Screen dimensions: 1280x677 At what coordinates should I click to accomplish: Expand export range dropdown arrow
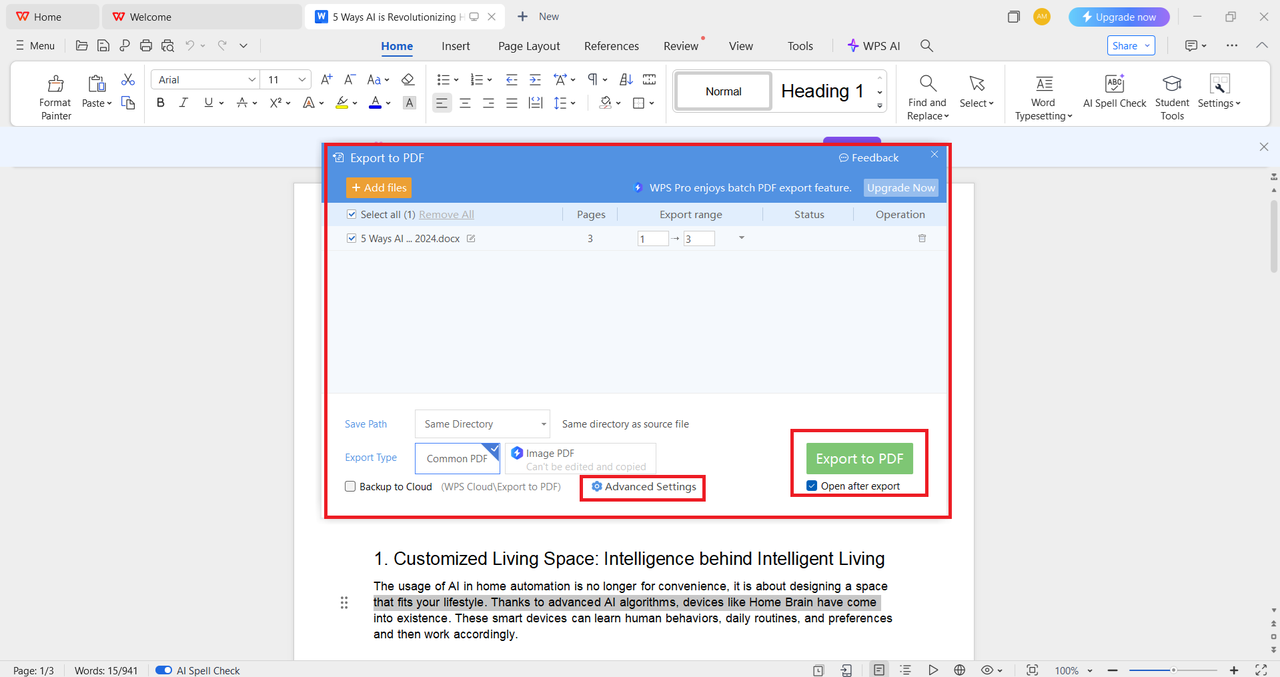pyautogui.click(x=742, y=238)
